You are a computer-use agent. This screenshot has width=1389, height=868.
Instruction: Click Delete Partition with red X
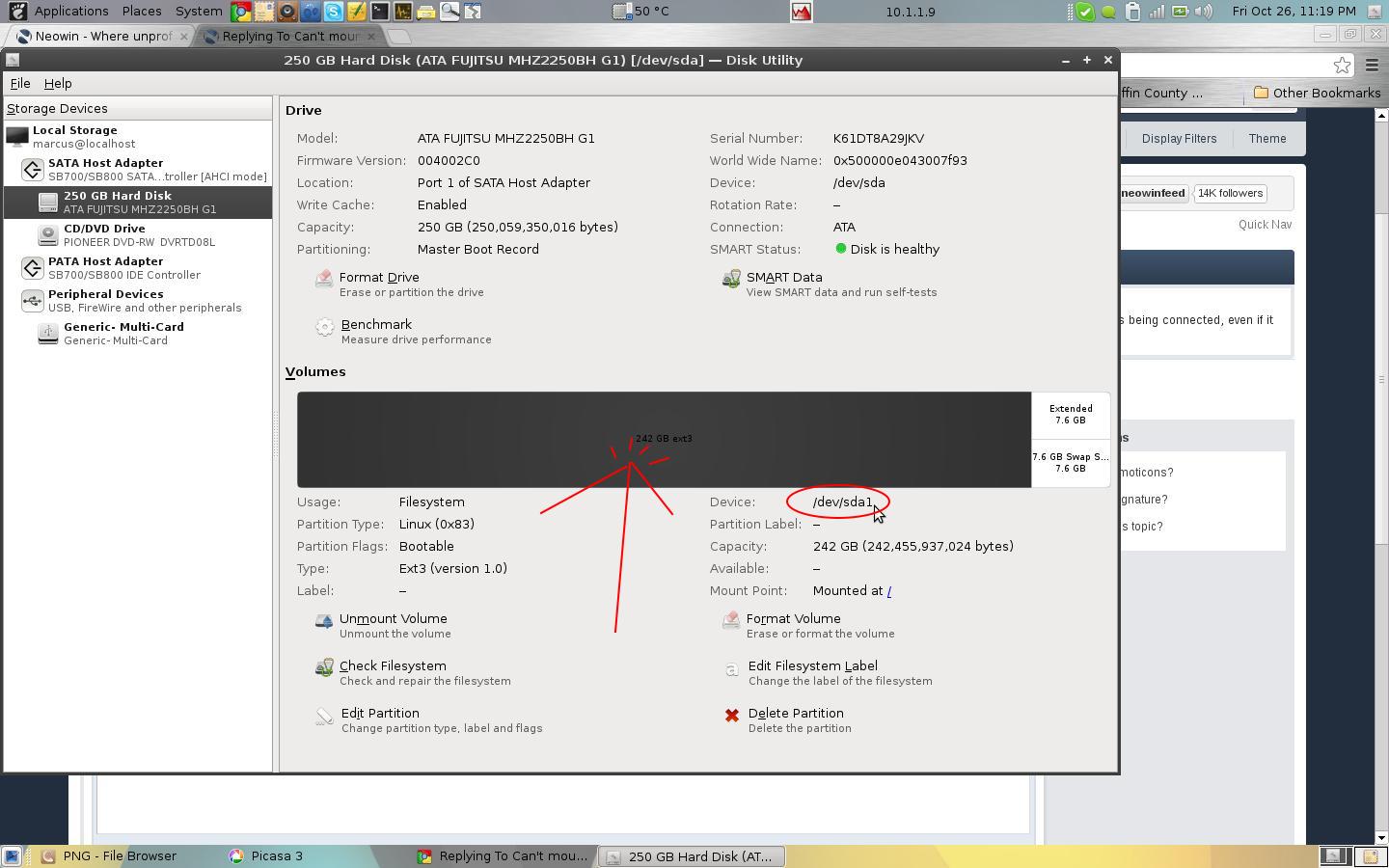pos(786,719)
